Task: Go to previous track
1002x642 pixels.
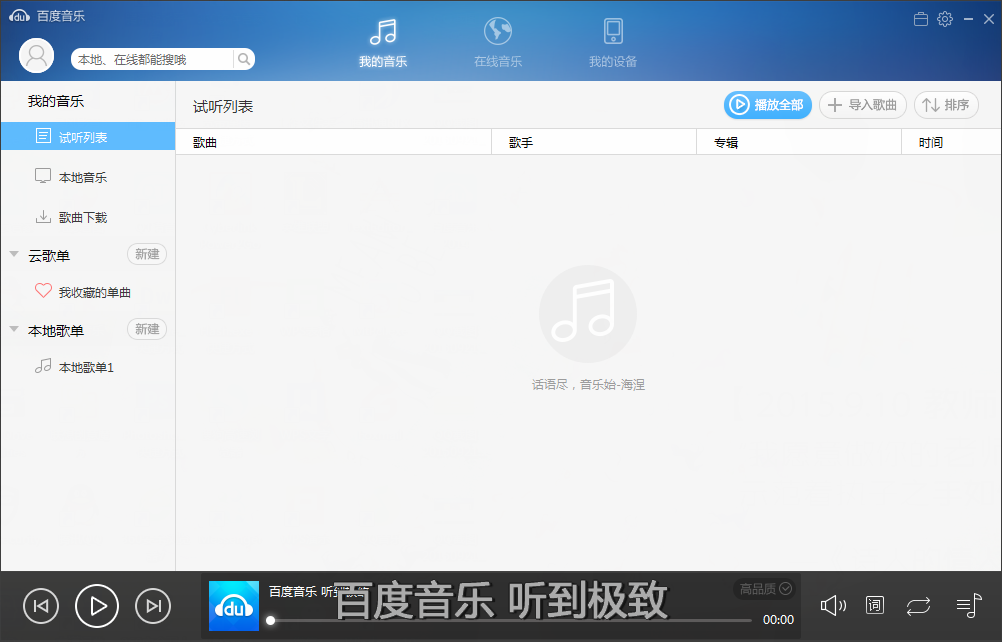Action: (41, 606)
